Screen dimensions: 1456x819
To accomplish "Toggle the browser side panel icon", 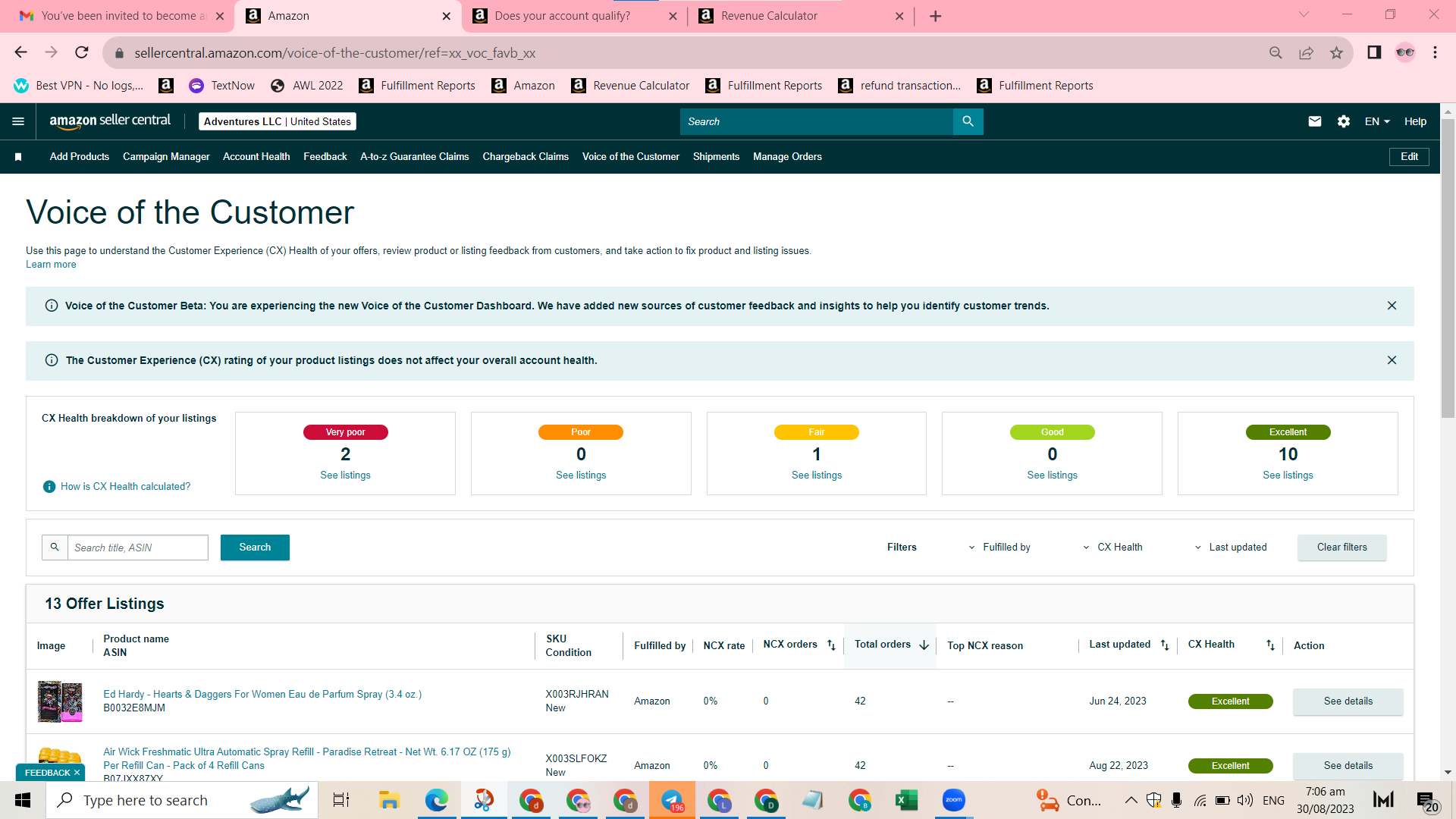I will [1374, 52].
